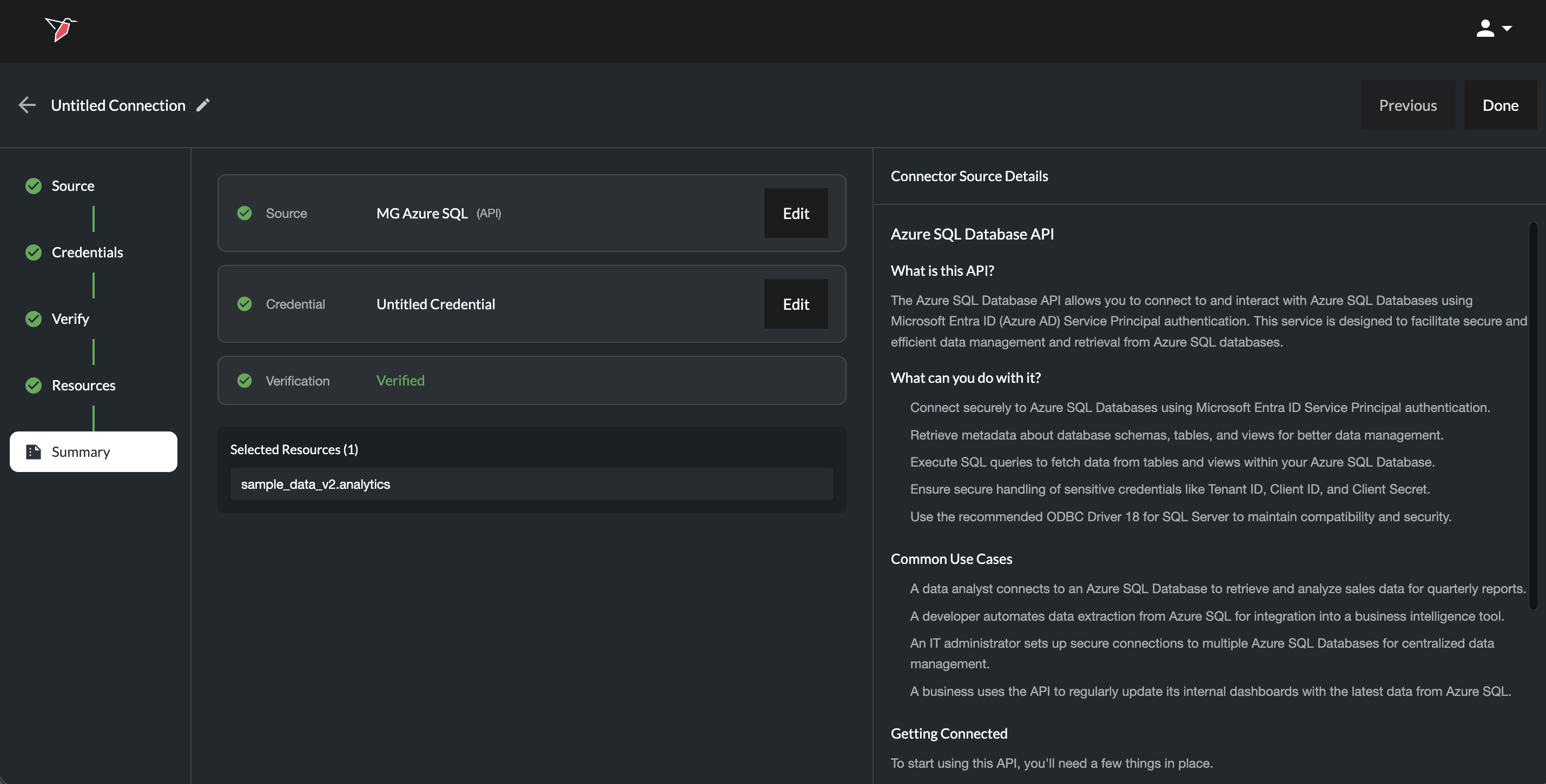
Task: Click green check icon beside Verify step
Action: pyautogui.click(x=34, y=319)
